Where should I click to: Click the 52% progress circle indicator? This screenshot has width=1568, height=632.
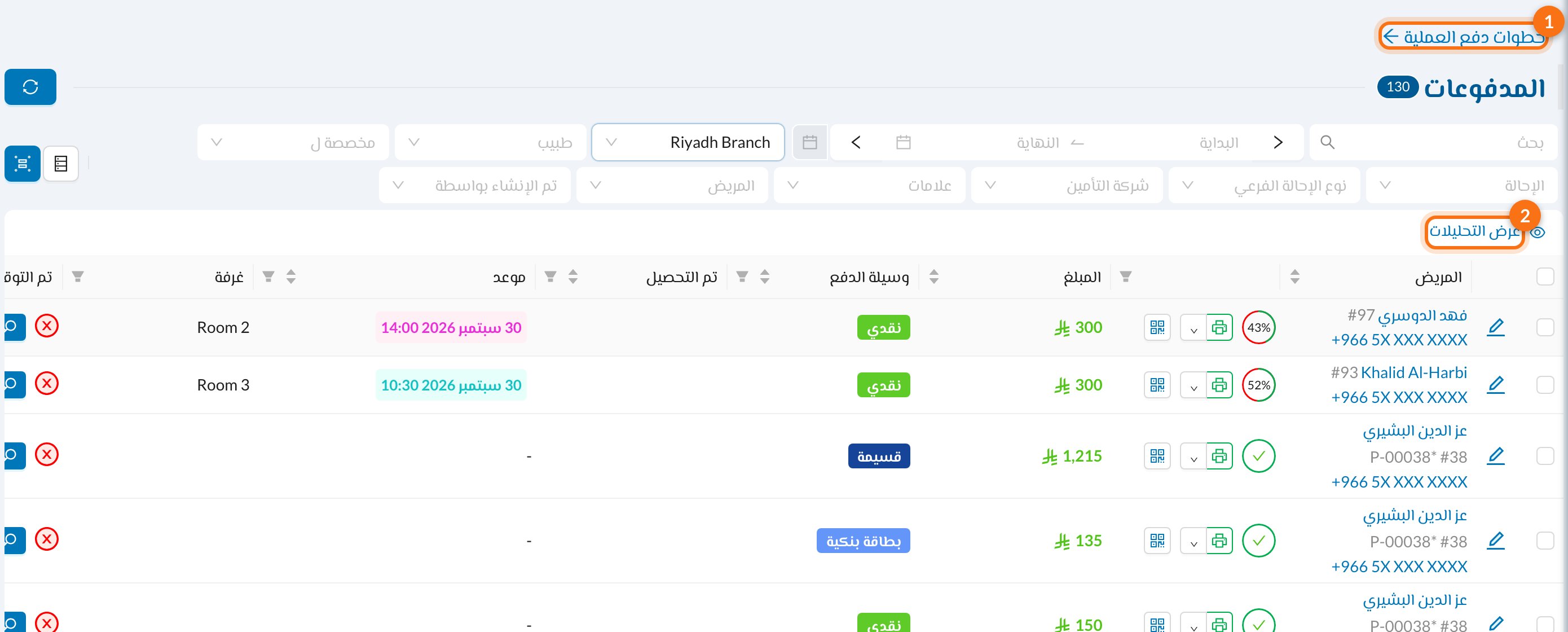tap(1258, 385)
